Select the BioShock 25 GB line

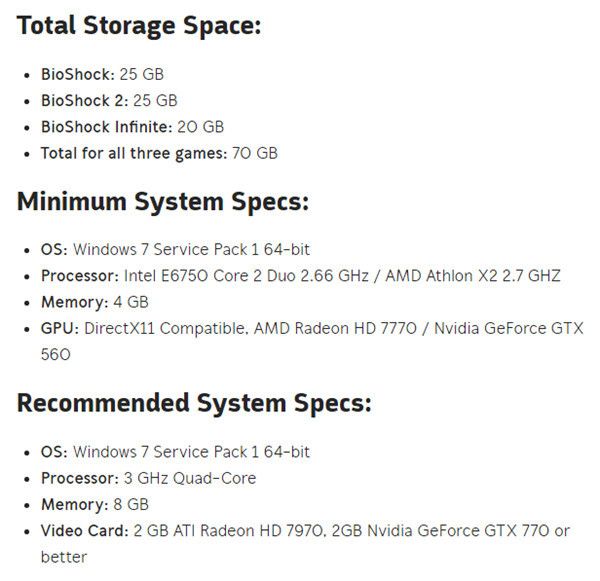point(102,74)
